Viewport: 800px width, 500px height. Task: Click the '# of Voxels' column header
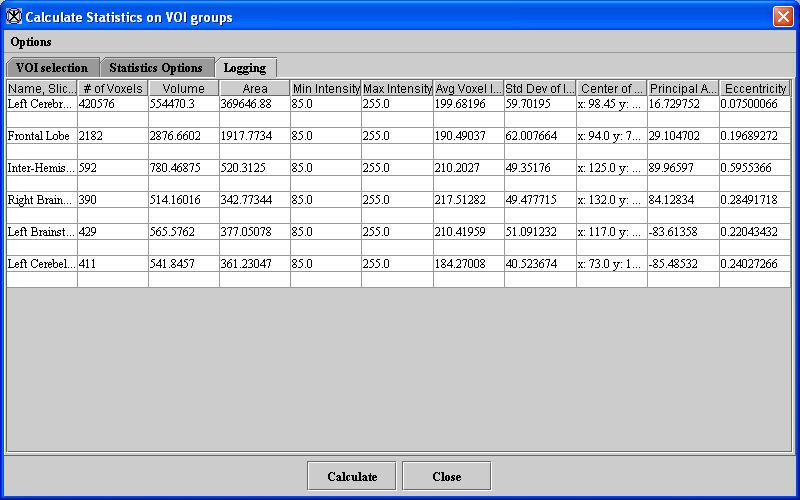[112, 89]
